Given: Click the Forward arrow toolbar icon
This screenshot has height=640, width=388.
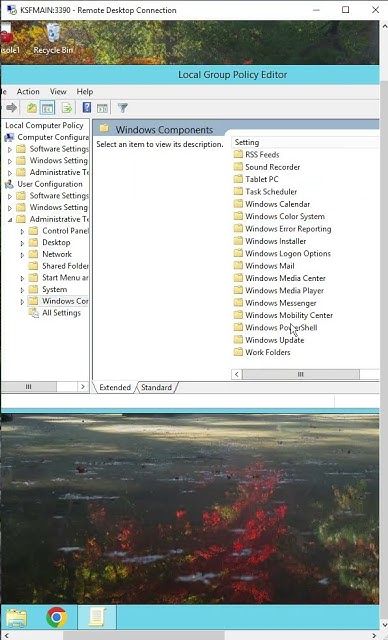Looking at the screenshot, I should [12, 108].
